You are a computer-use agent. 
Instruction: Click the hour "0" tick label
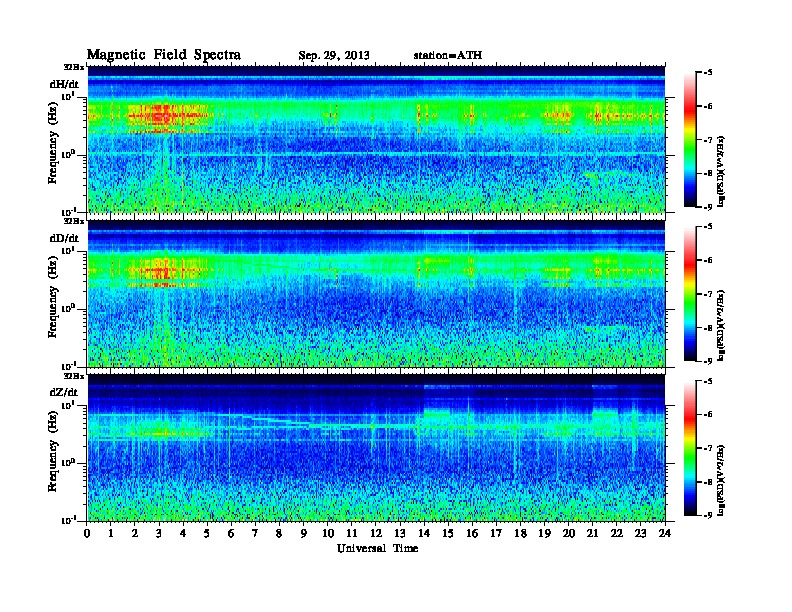(87, 534)
